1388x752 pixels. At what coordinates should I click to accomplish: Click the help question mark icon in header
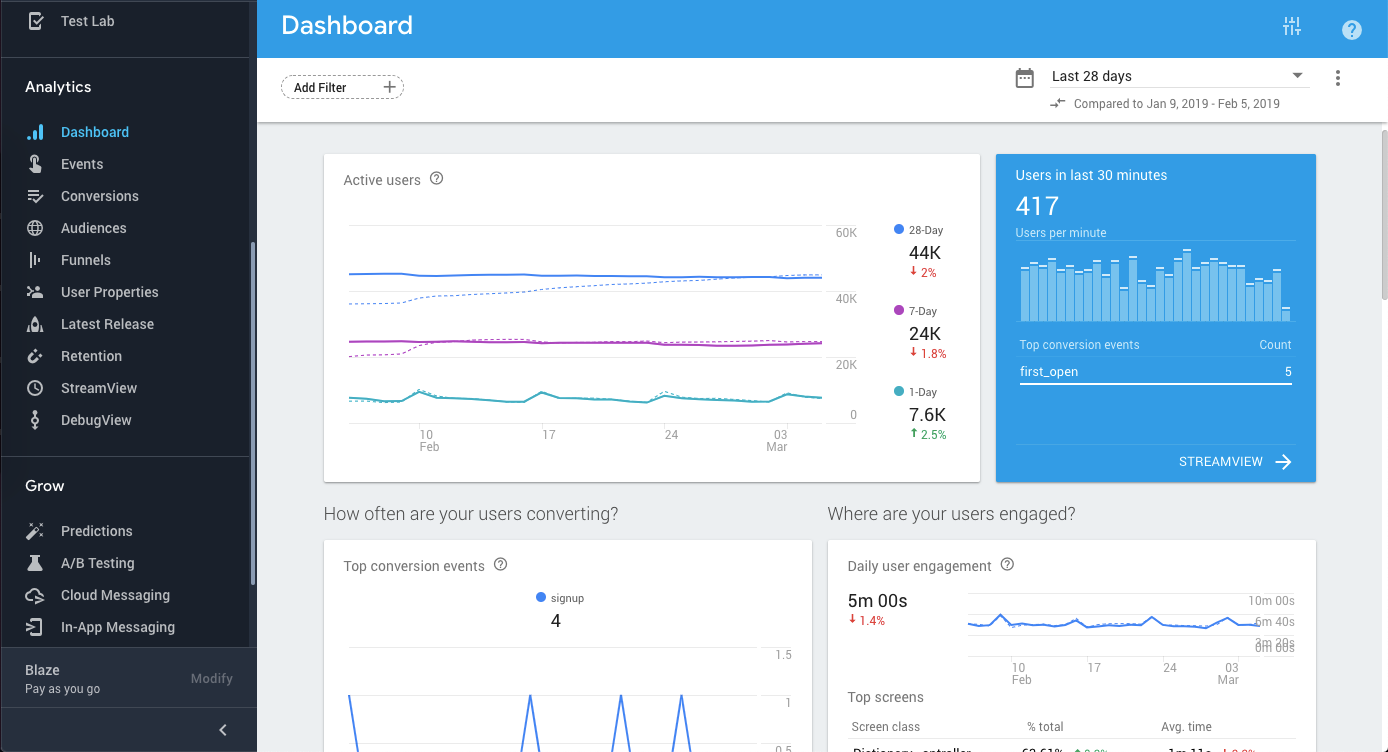[1352, 29]
